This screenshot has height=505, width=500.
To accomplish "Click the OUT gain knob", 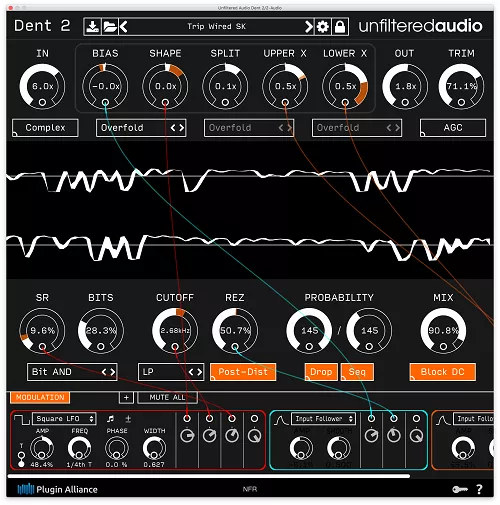I will click(405, 86).
